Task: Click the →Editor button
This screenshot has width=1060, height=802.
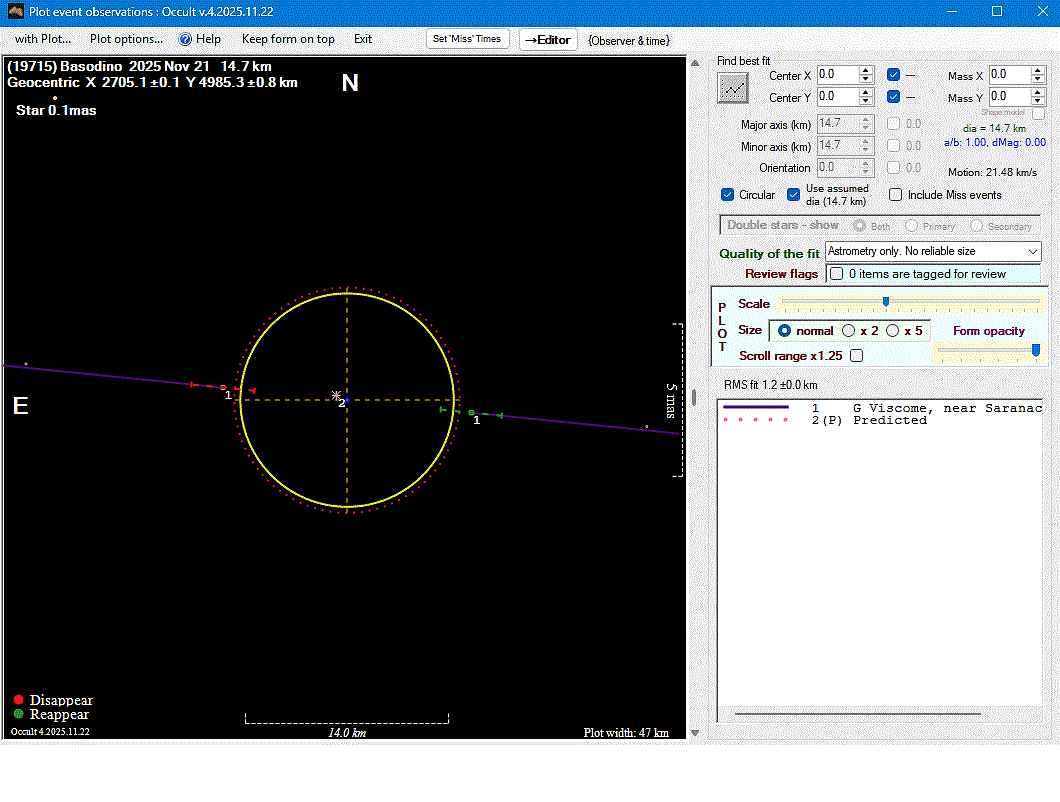Action: click(548, 40)
